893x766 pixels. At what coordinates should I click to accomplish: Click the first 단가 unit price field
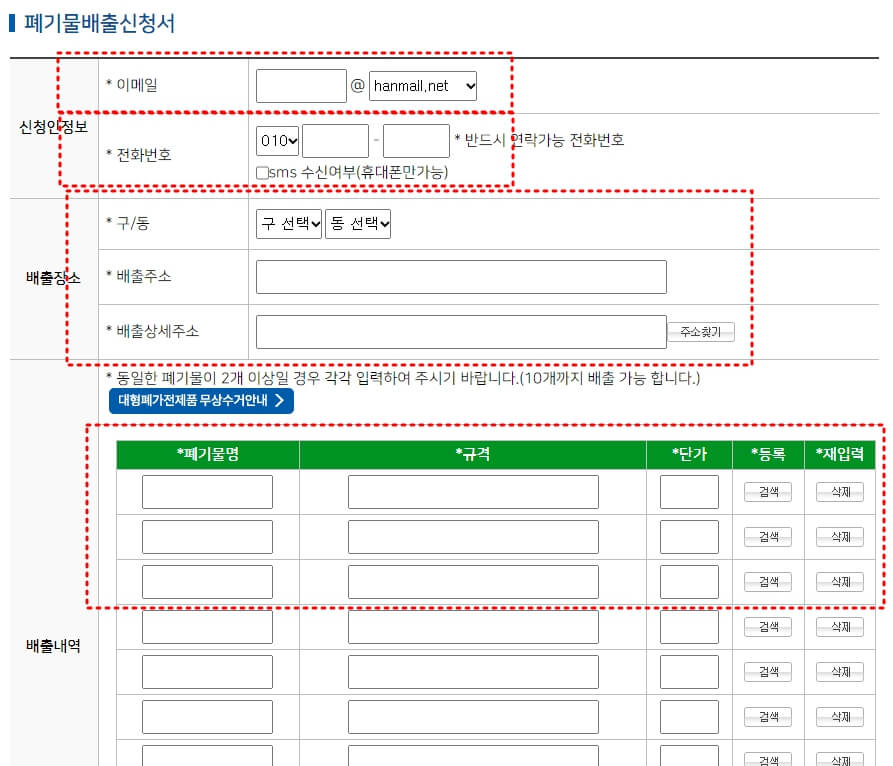(689, 491)
